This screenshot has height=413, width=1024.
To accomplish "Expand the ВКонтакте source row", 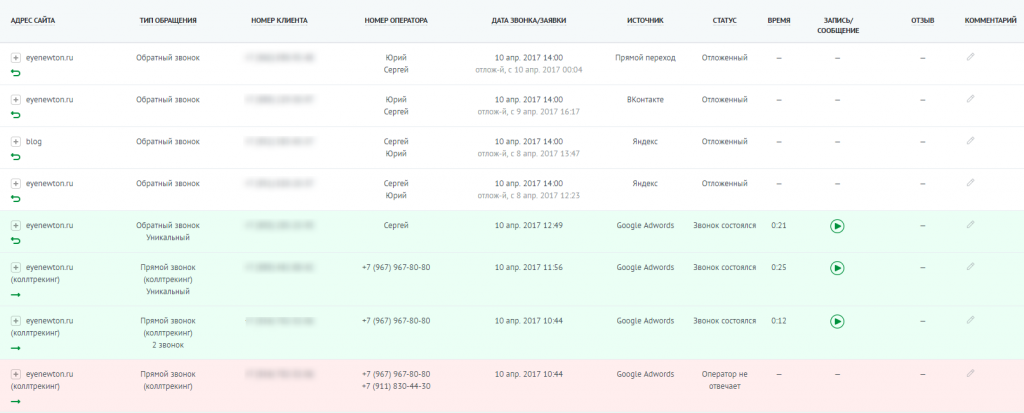I will 16,100.
